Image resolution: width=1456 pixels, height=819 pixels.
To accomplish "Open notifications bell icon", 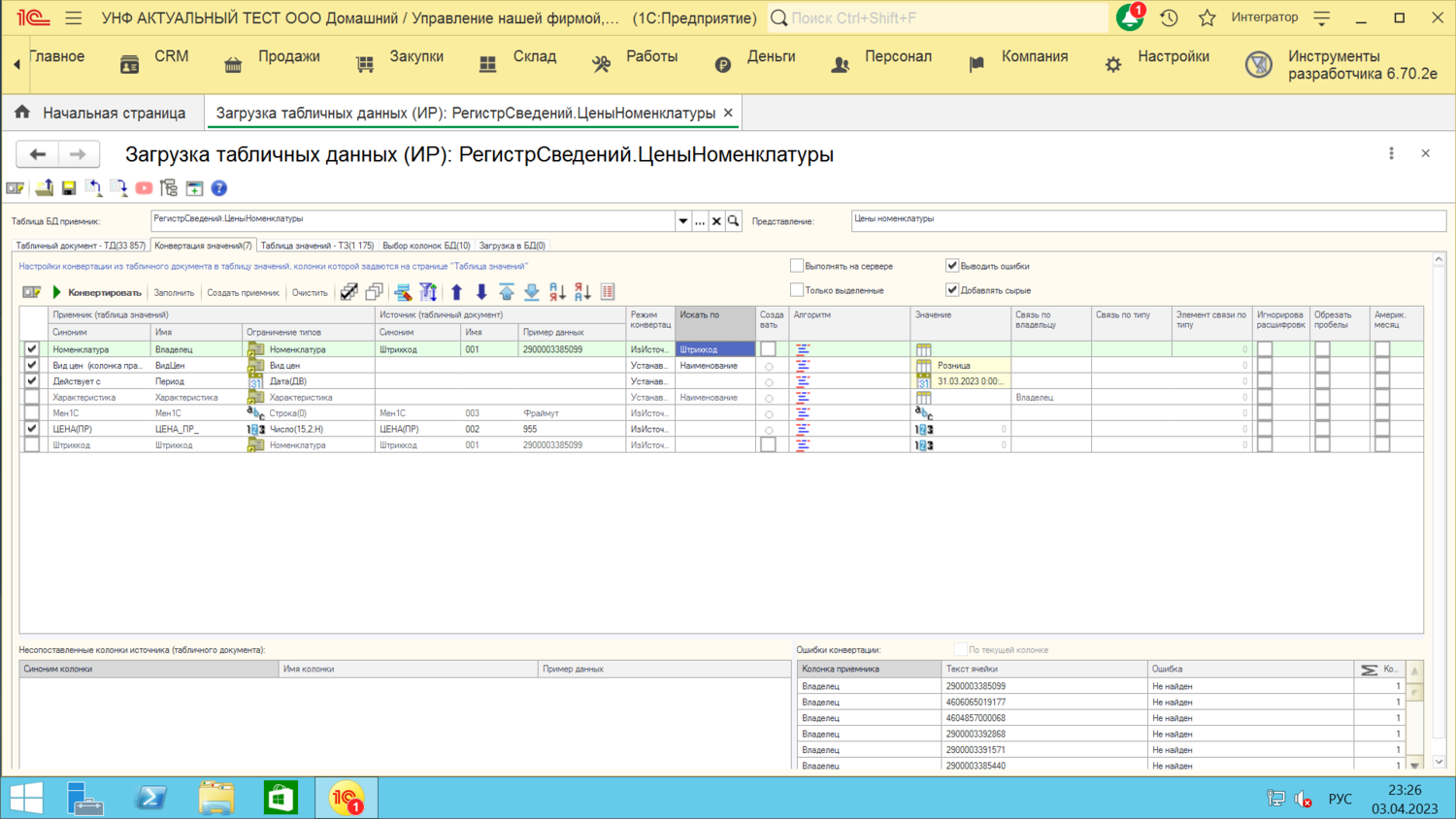I will (1129, 17).
